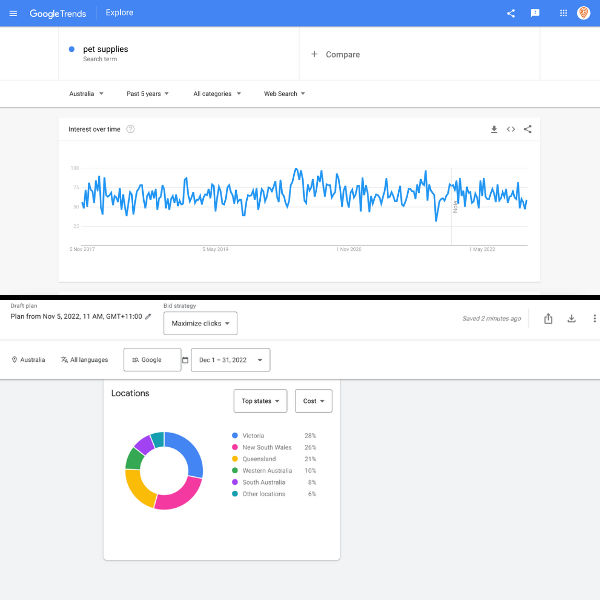600x600 pixels.
Task: Open the plan more options menu
Action: click(594, 318)
